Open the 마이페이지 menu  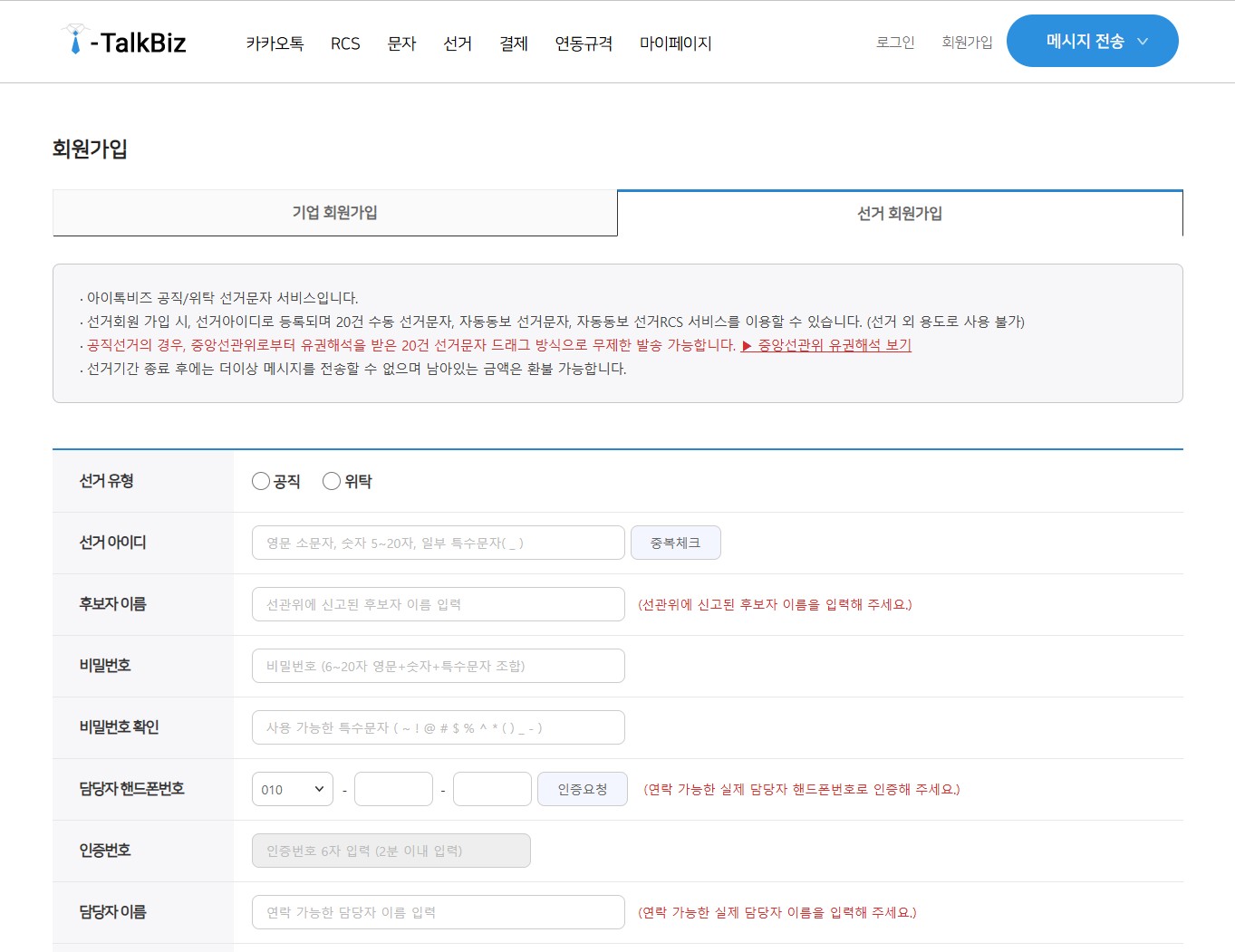[x=675, y=43]
